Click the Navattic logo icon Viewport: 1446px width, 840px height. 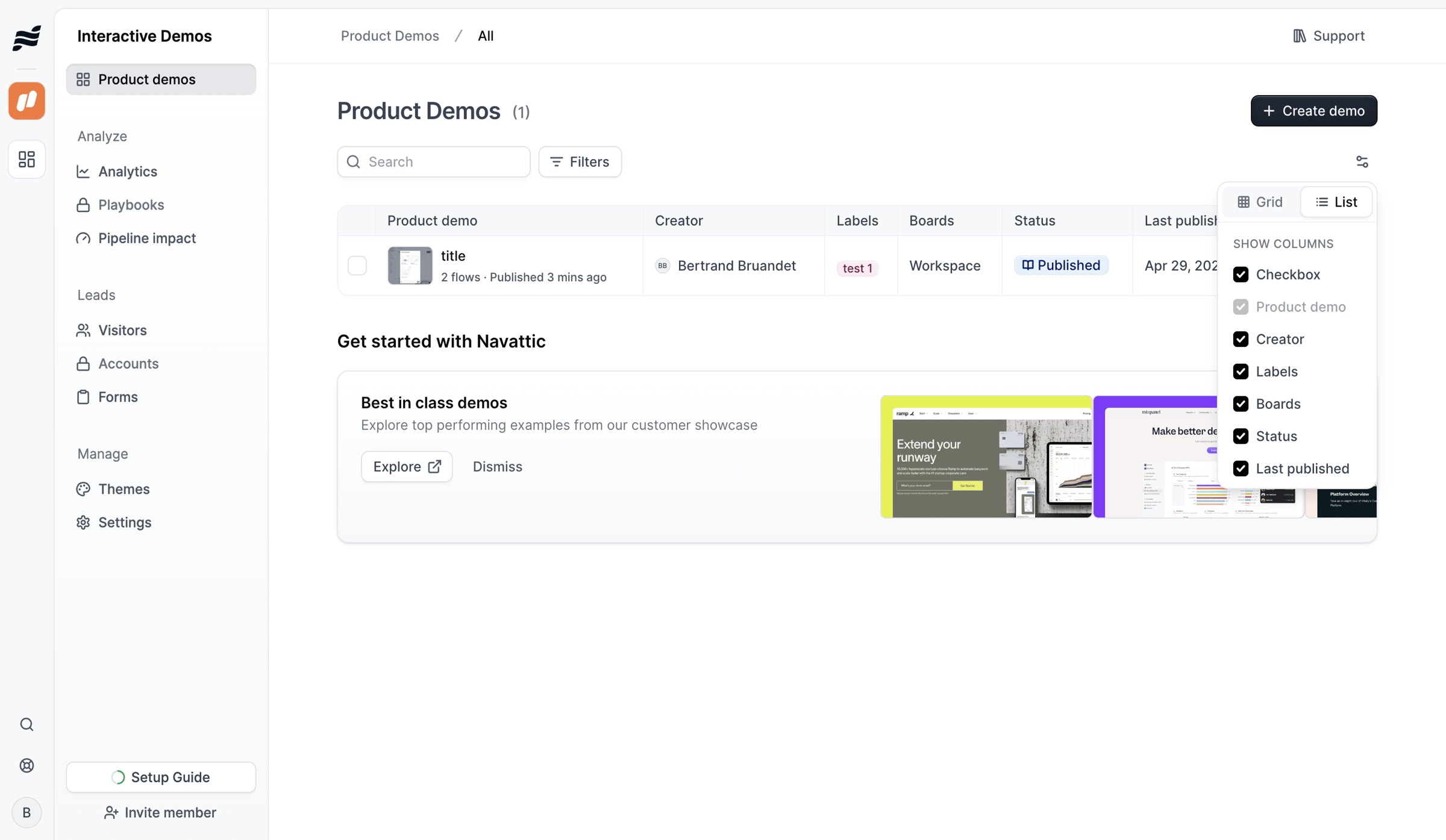(x=27, y=38)
